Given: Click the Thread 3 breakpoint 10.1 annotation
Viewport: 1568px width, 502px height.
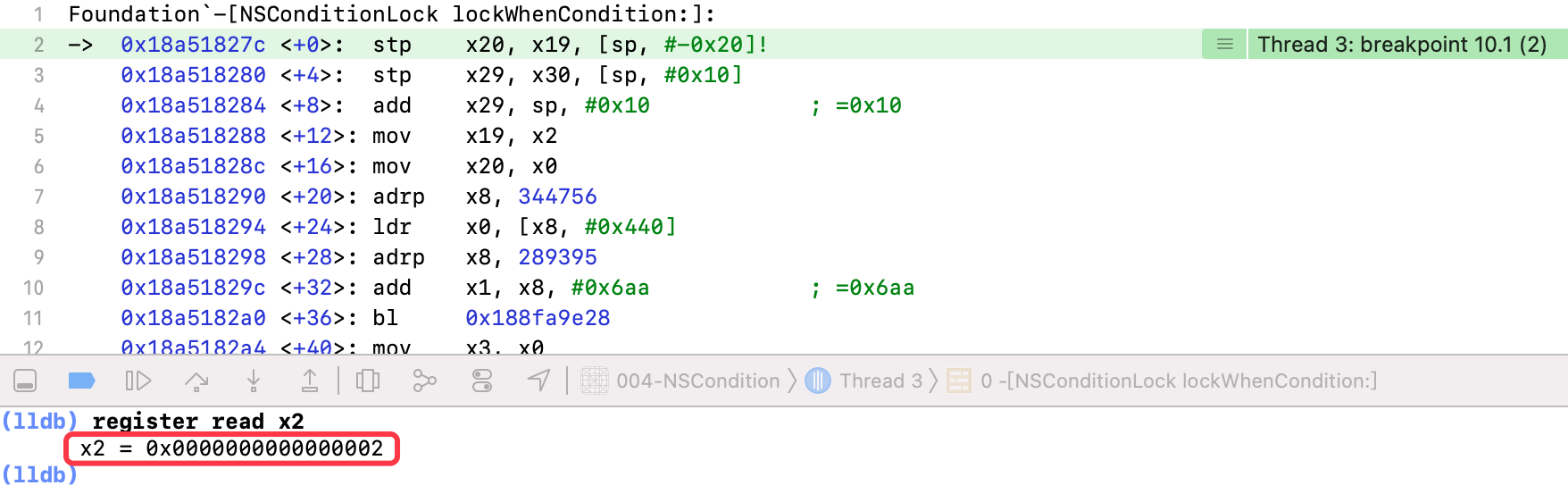Looking at the screenshot, I should tap(1402, 45).
